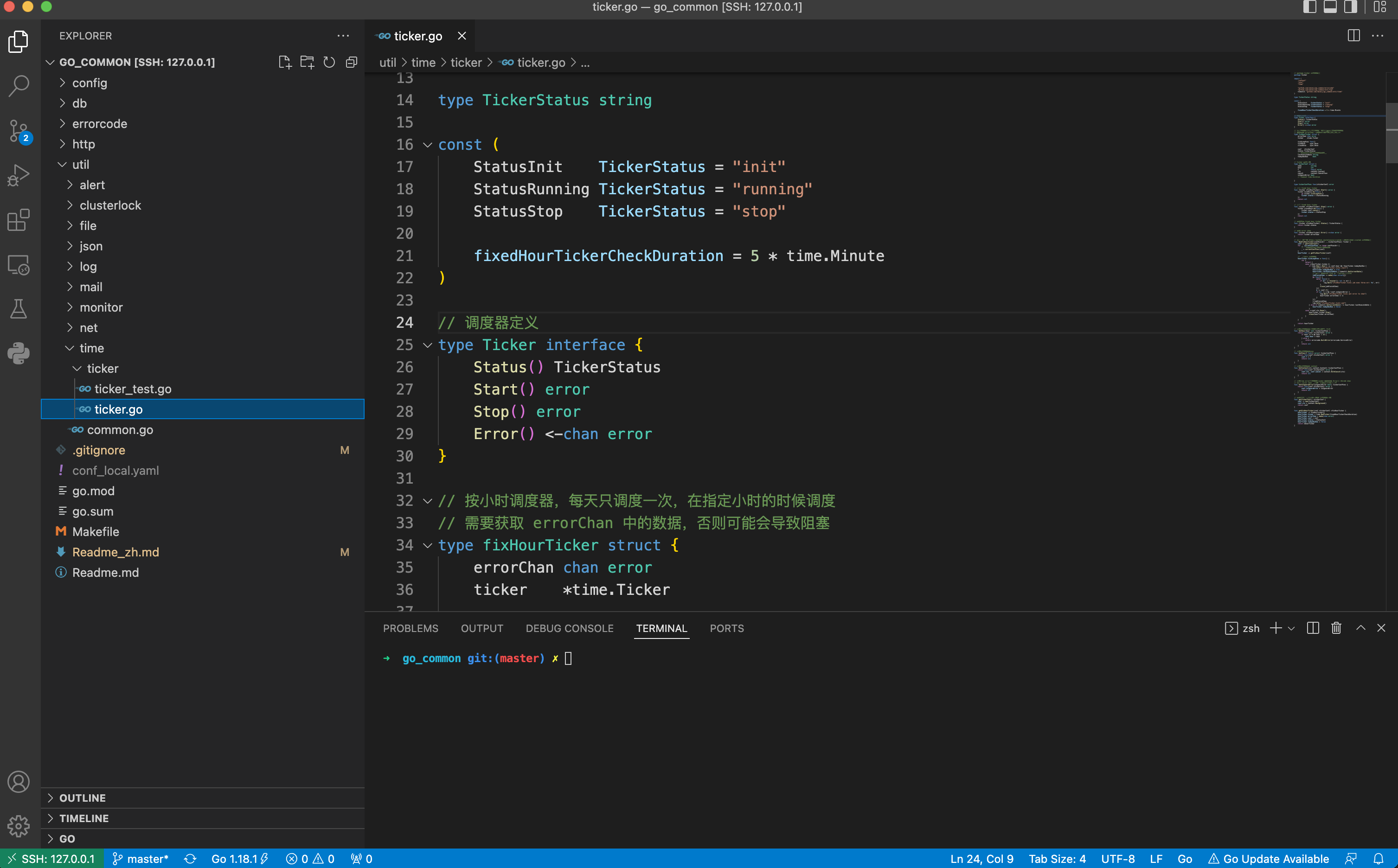Create a new folder in GO_COMMON
Screen dimensions: 1398x868
point(307,62)
